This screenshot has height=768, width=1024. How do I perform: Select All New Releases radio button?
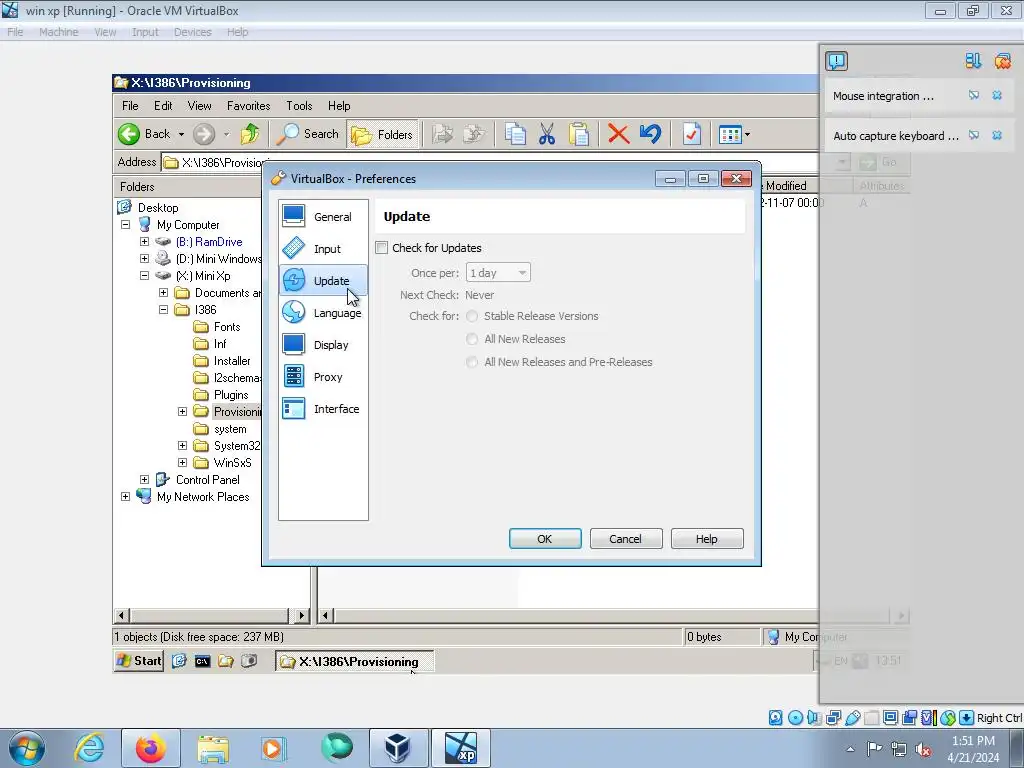[x=472, y=339]
